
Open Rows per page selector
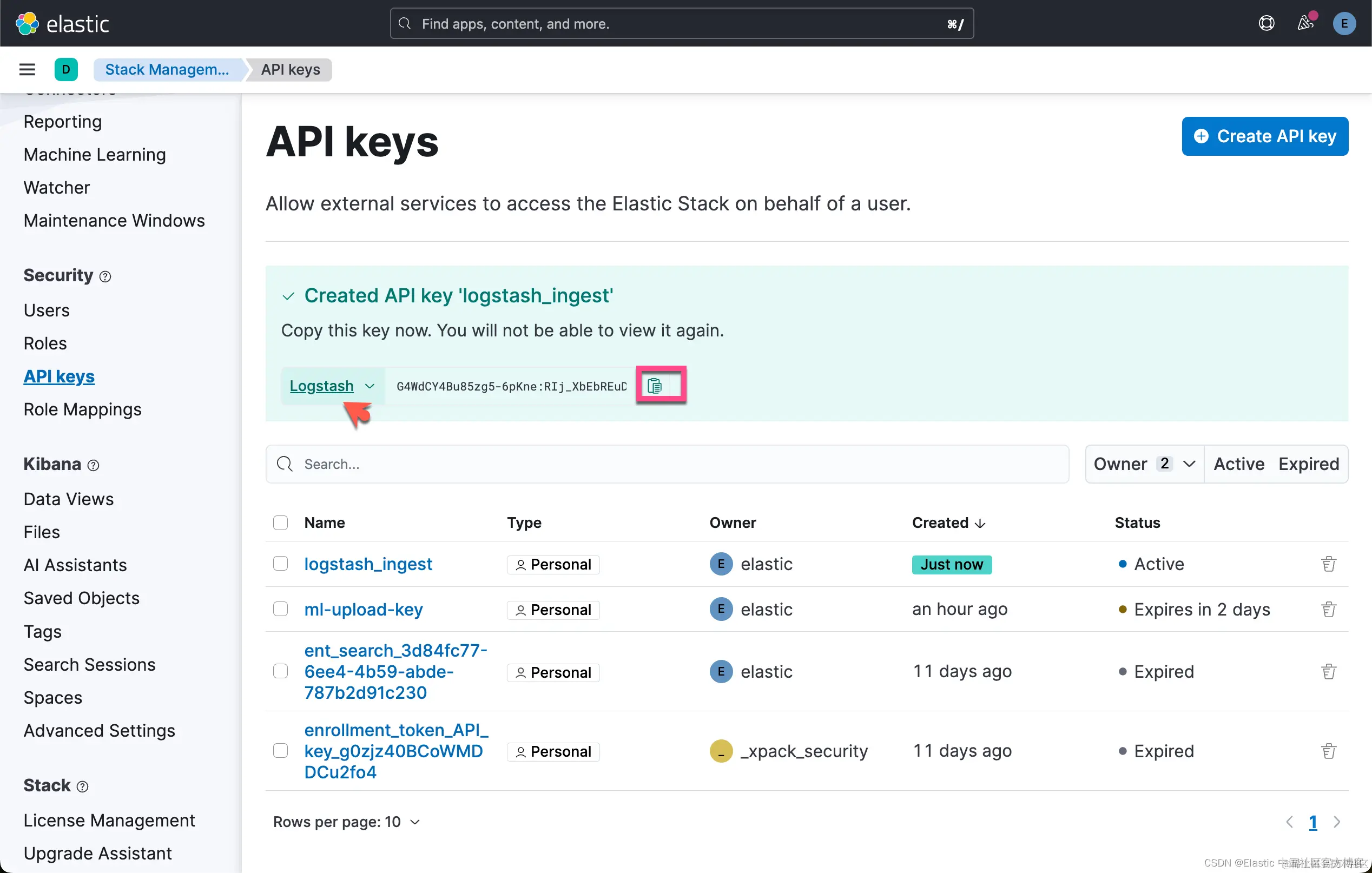(x=346, y=822)
